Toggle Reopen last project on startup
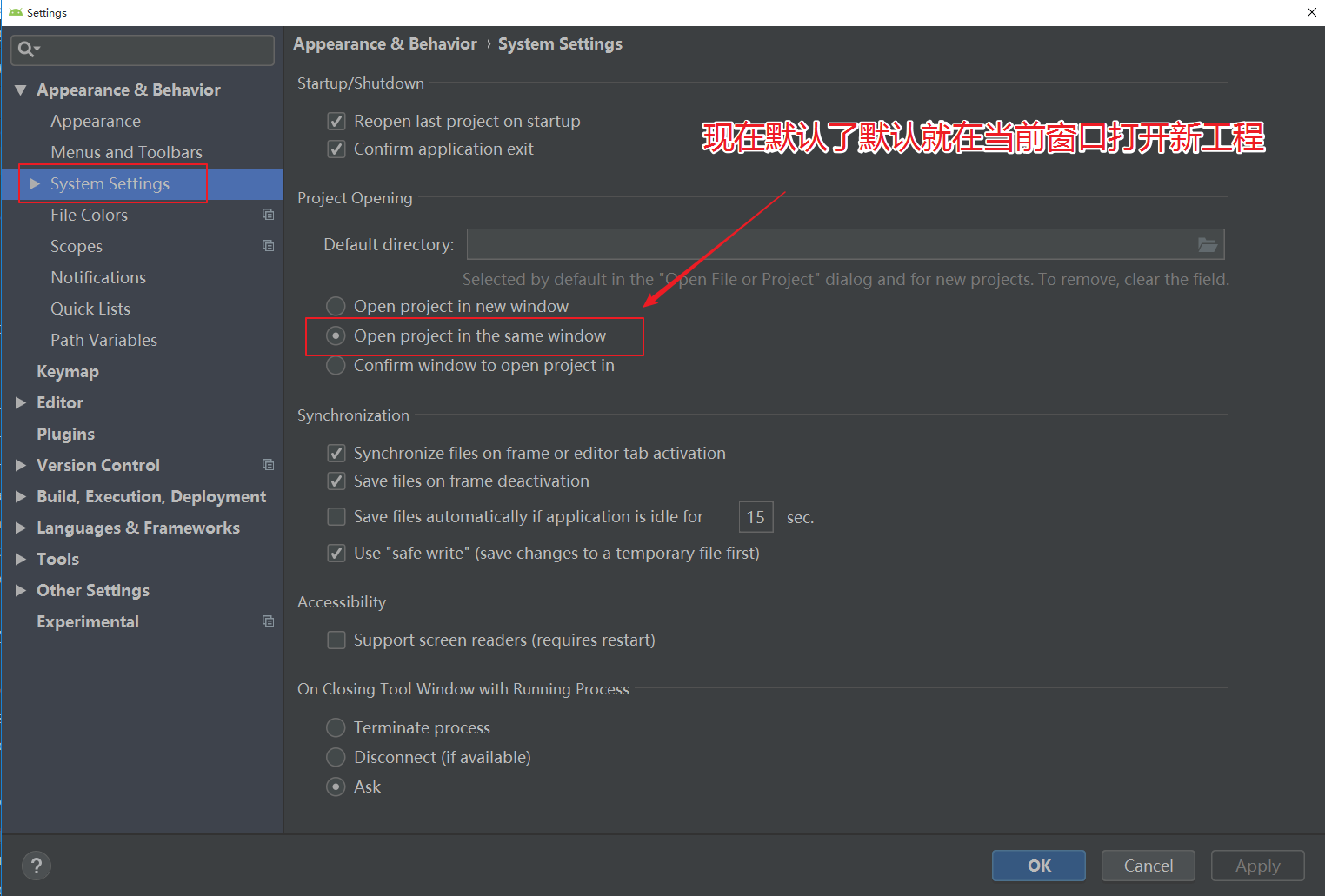 pyautogui.click(x=336, y=121)
